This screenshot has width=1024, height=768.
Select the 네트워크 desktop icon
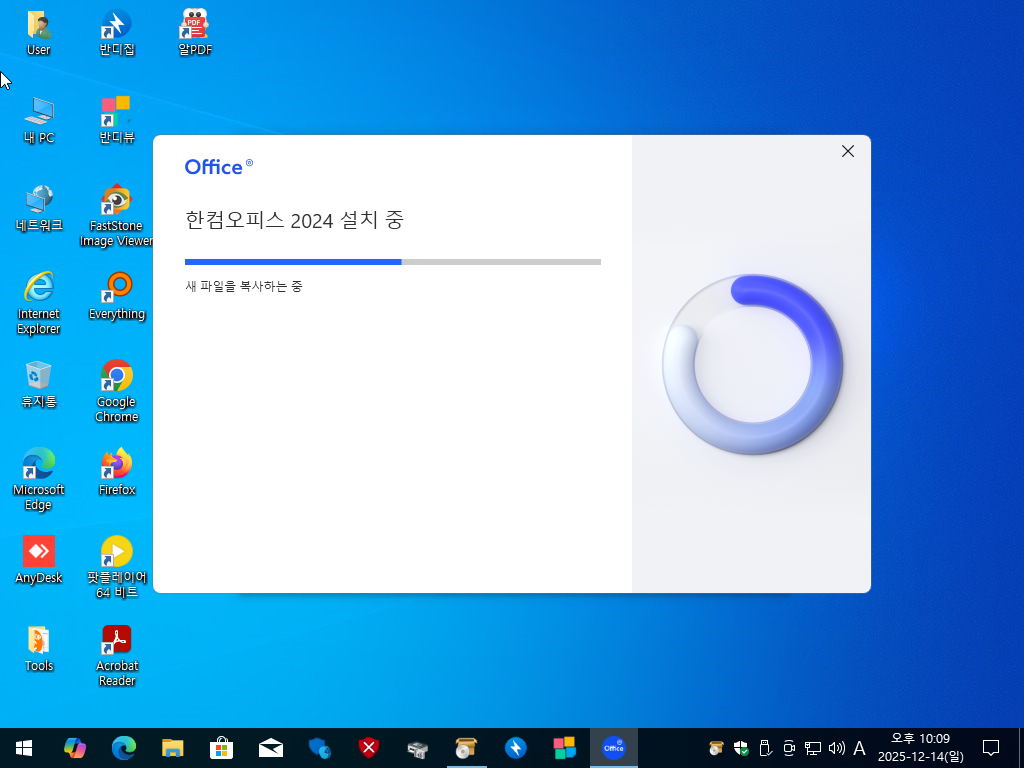39,208
